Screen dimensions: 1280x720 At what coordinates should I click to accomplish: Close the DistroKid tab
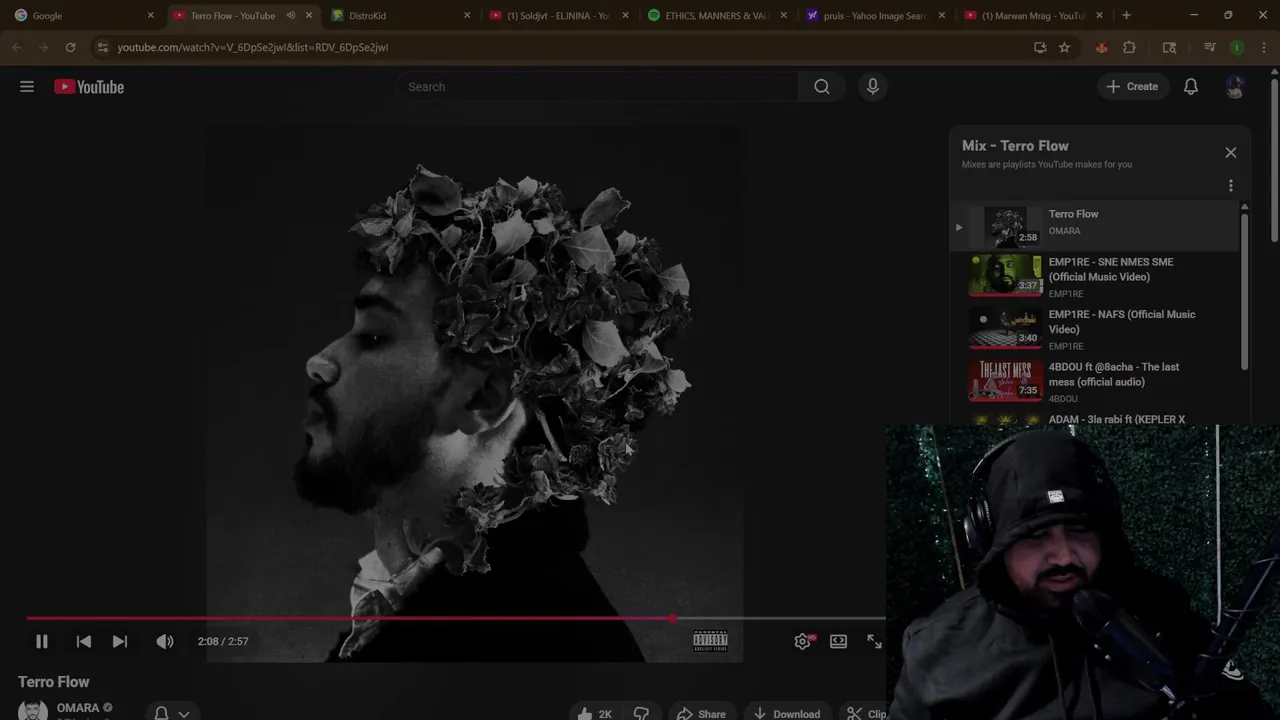coord(467,15)
